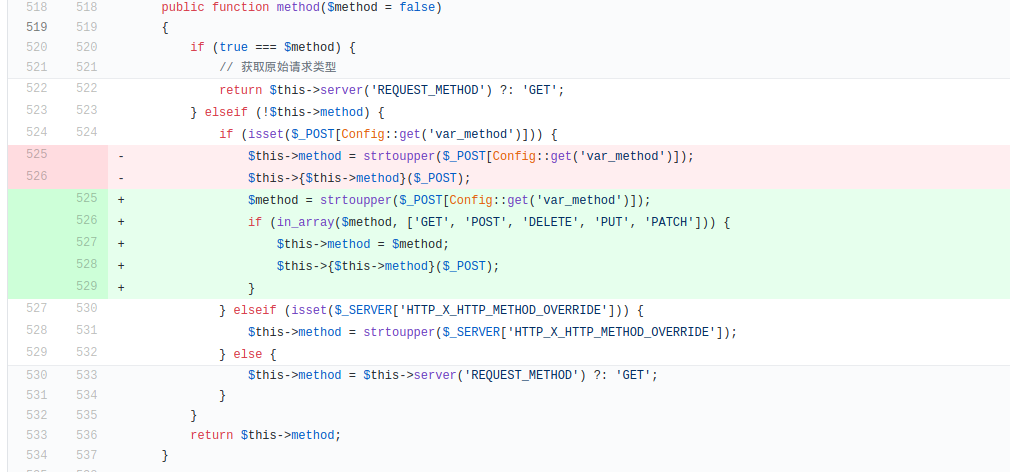Click the 'DELETE' string in the added line
This screenshot has width=1010, height=472.
(x=548, y=222)
